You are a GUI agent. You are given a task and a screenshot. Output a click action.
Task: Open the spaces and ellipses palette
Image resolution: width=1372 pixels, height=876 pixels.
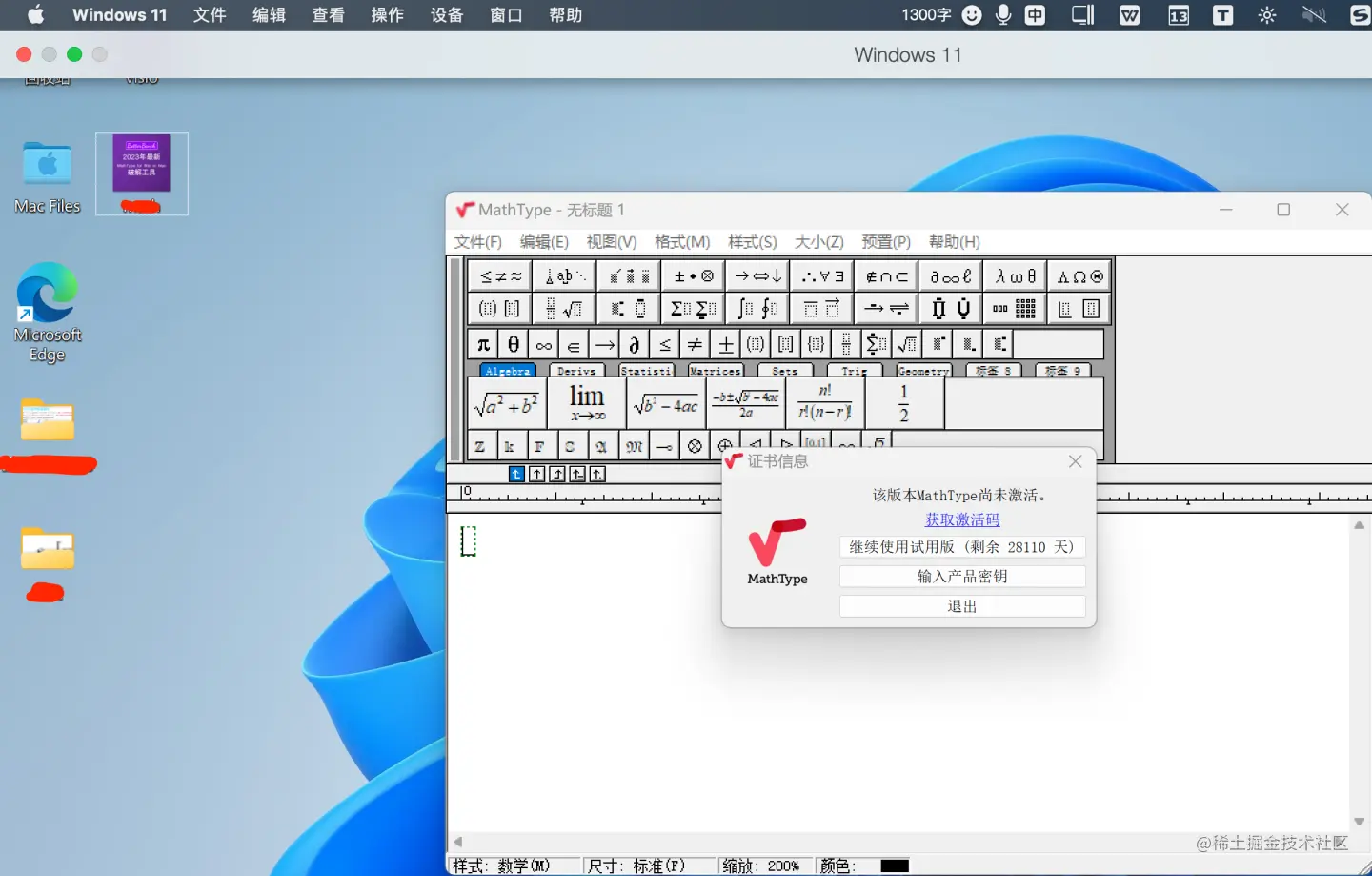pos(565,276)
